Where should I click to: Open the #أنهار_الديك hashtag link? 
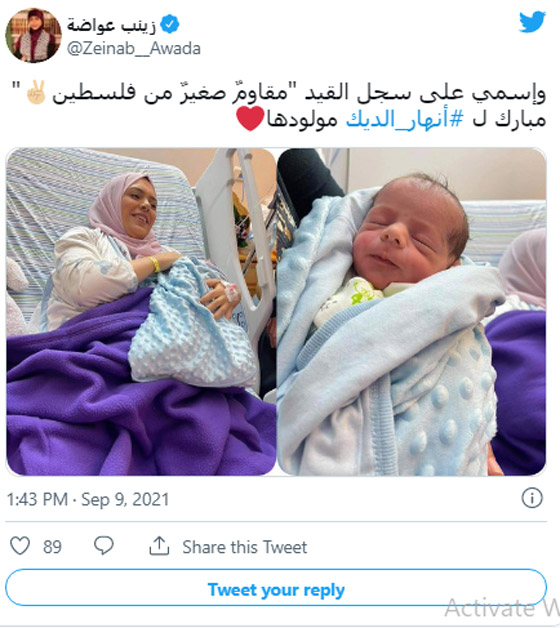[405, 119]
